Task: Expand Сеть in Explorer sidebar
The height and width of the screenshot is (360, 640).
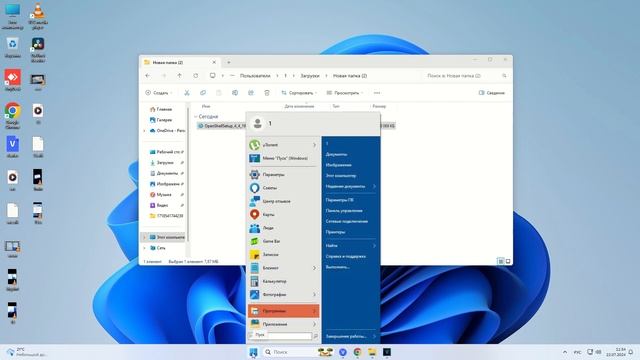Action: tap(144, 248)
